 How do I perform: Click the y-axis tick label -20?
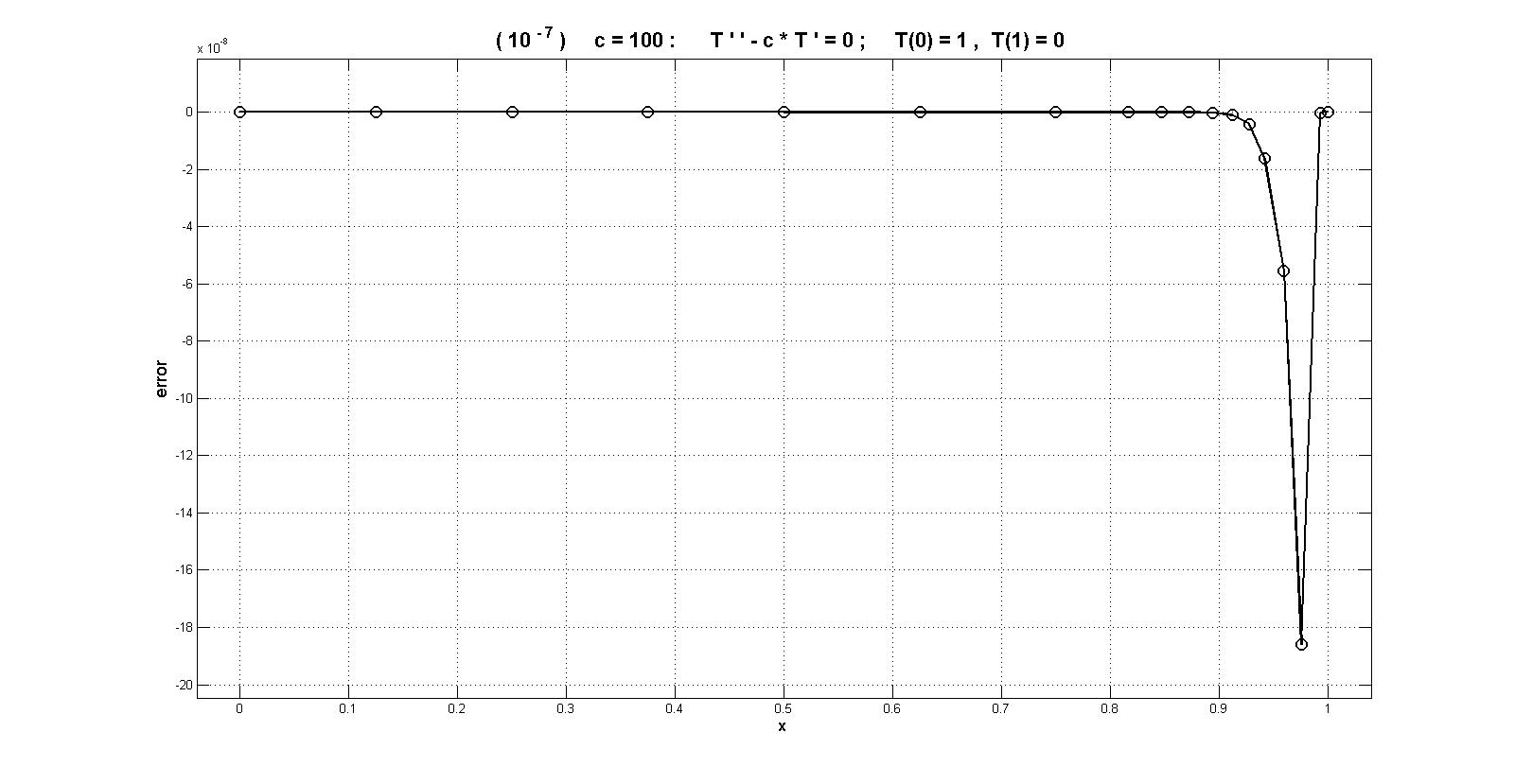pos(184,685)
